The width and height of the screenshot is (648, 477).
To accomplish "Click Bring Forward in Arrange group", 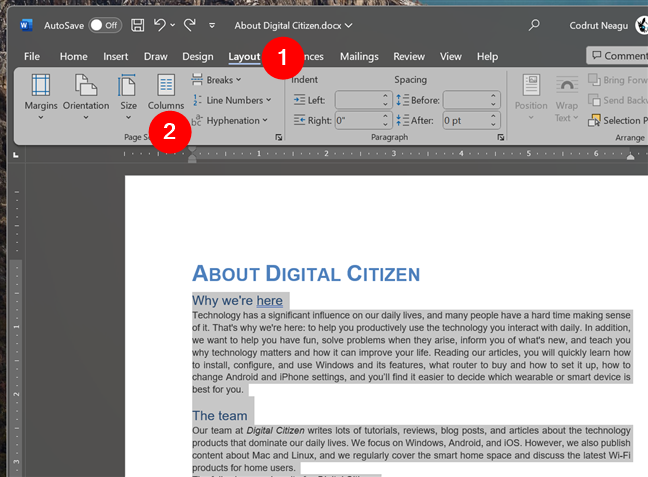I will point(618,80).
